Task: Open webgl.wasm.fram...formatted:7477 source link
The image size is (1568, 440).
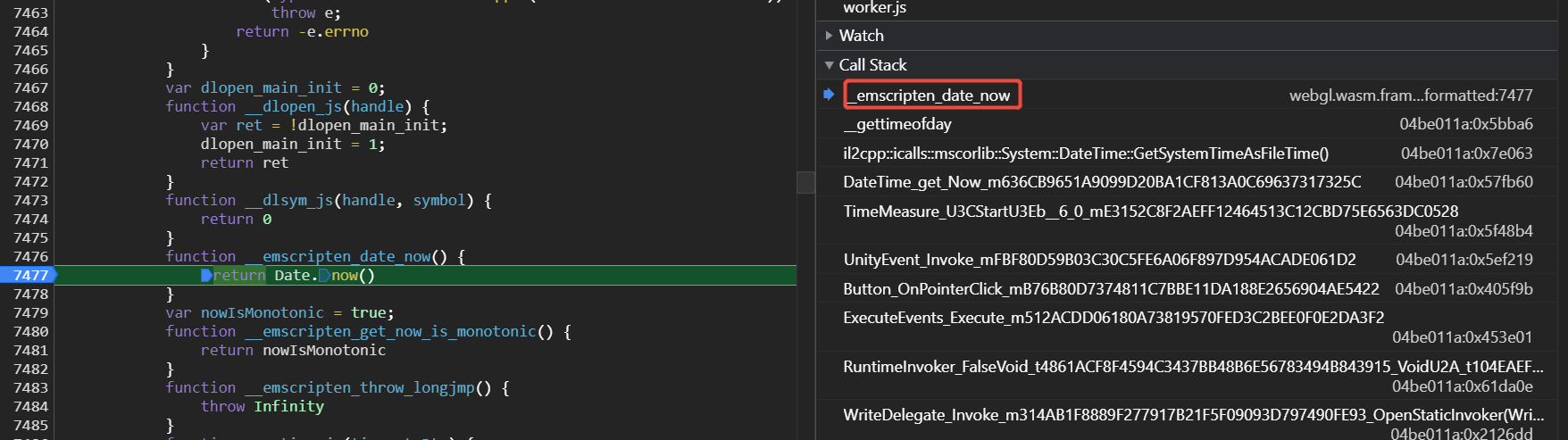Action: point(1411,95)
